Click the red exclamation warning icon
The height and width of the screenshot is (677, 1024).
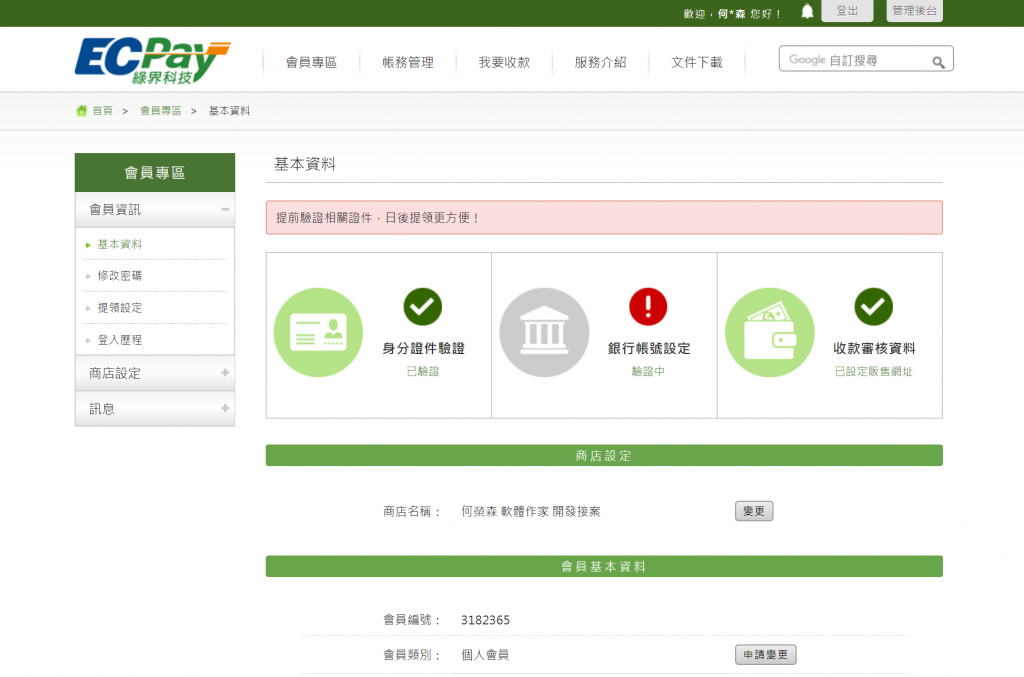pyautogui.click(x=648, y=307)
